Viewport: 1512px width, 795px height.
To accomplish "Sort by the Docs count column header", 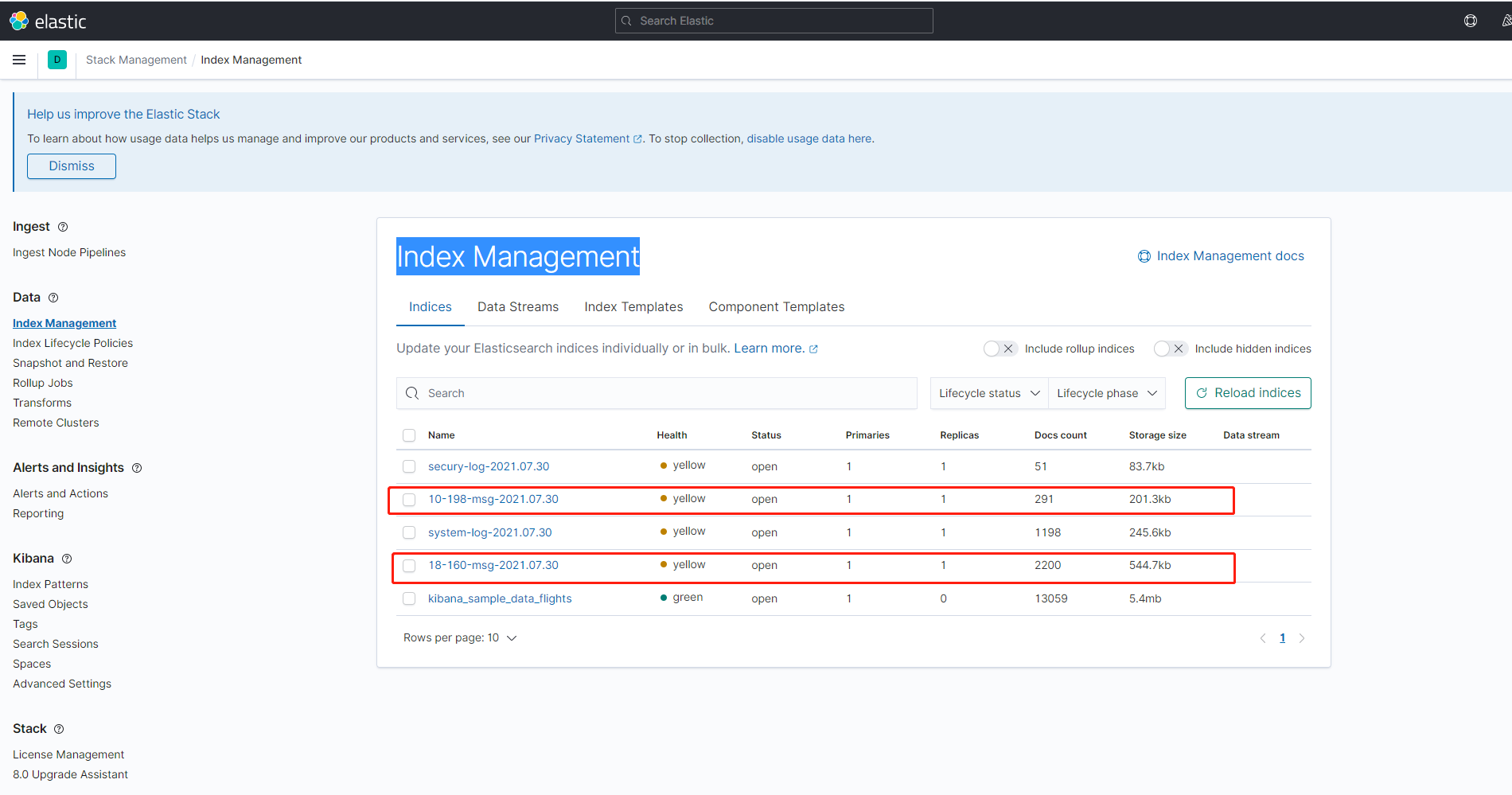I will (x=1061, y=435).
